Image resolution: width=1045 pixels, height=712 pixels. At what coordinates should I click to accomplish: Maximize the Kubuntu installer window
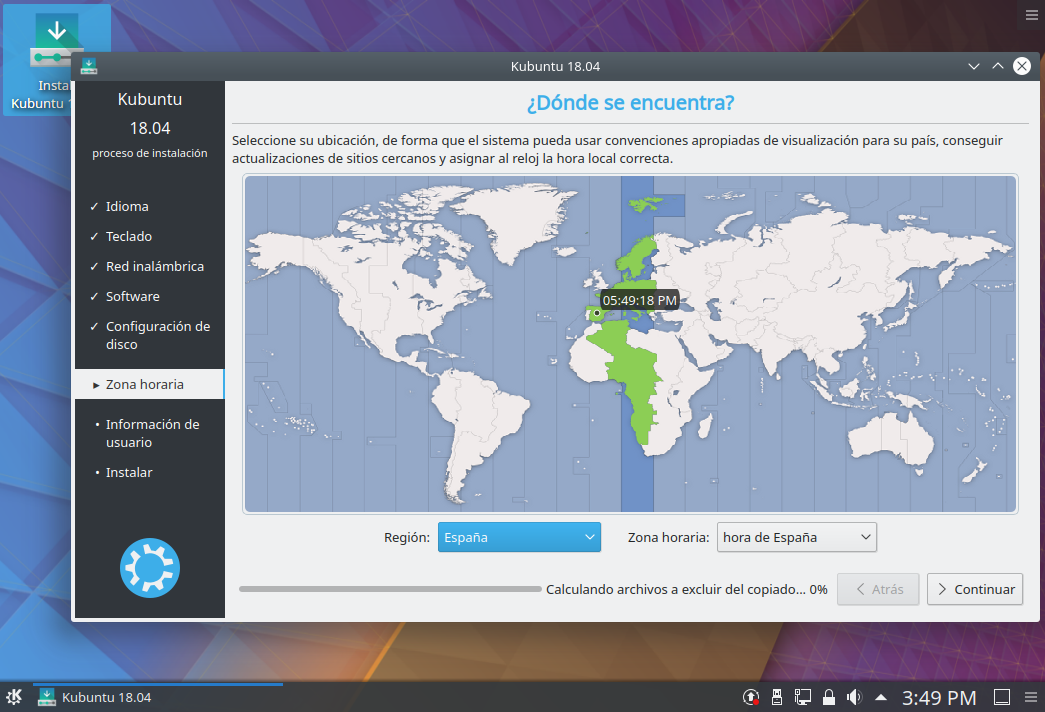coord(998,66)
